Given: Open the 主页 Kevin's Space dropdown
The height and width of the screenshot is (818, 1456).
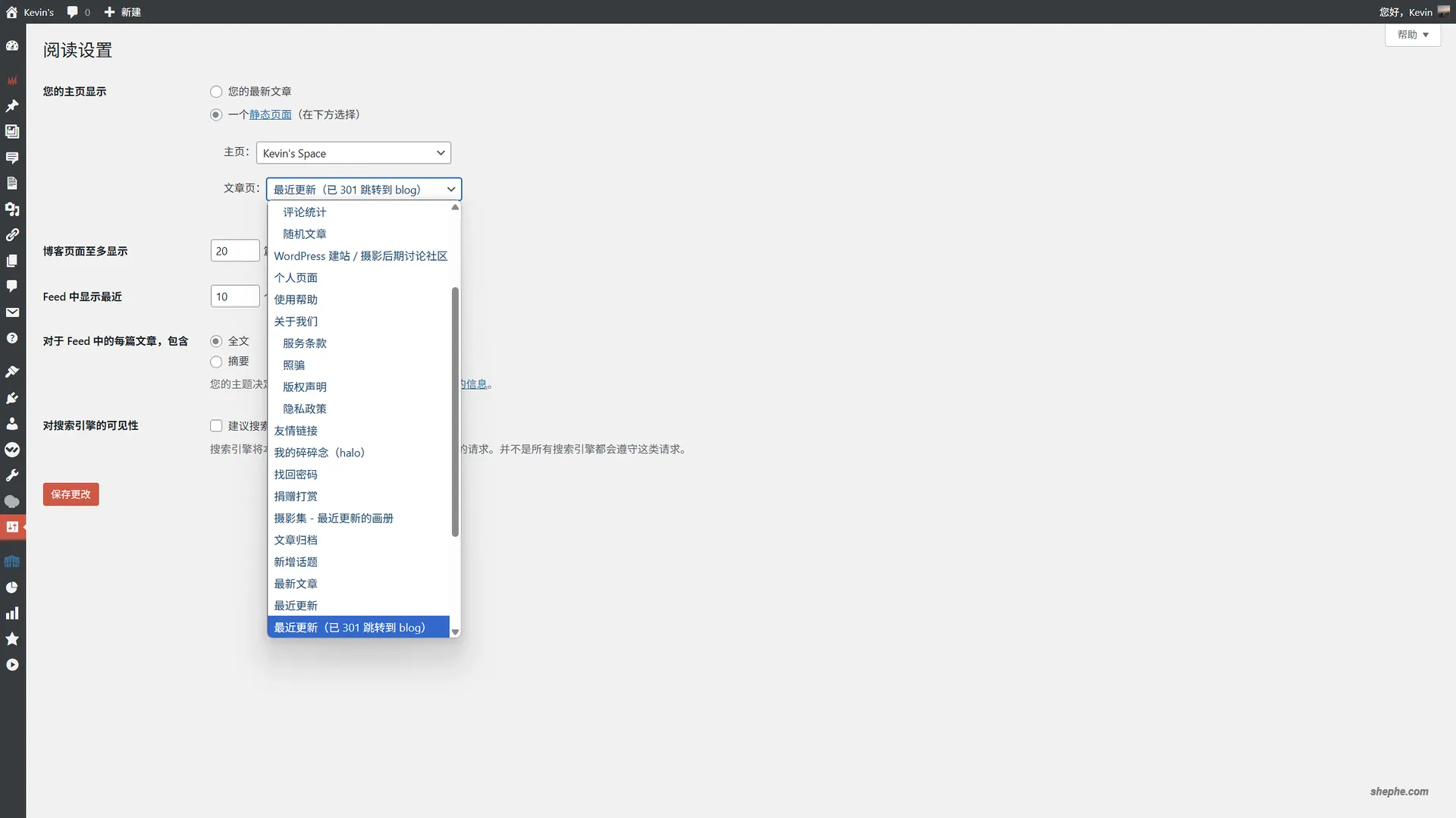Looking at the screenshot, I should pyautogui.click(x=353, y=152).
